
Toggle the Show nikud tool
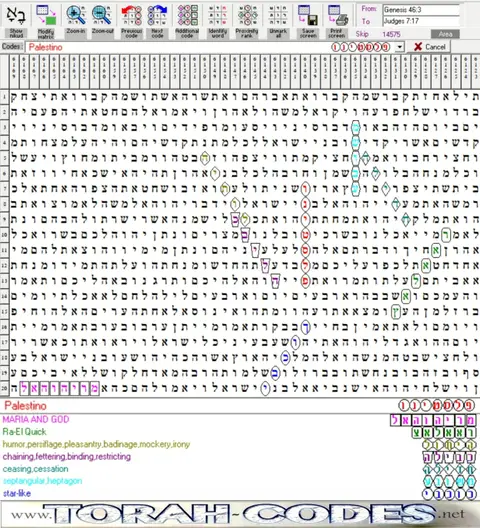pos(15,21)
